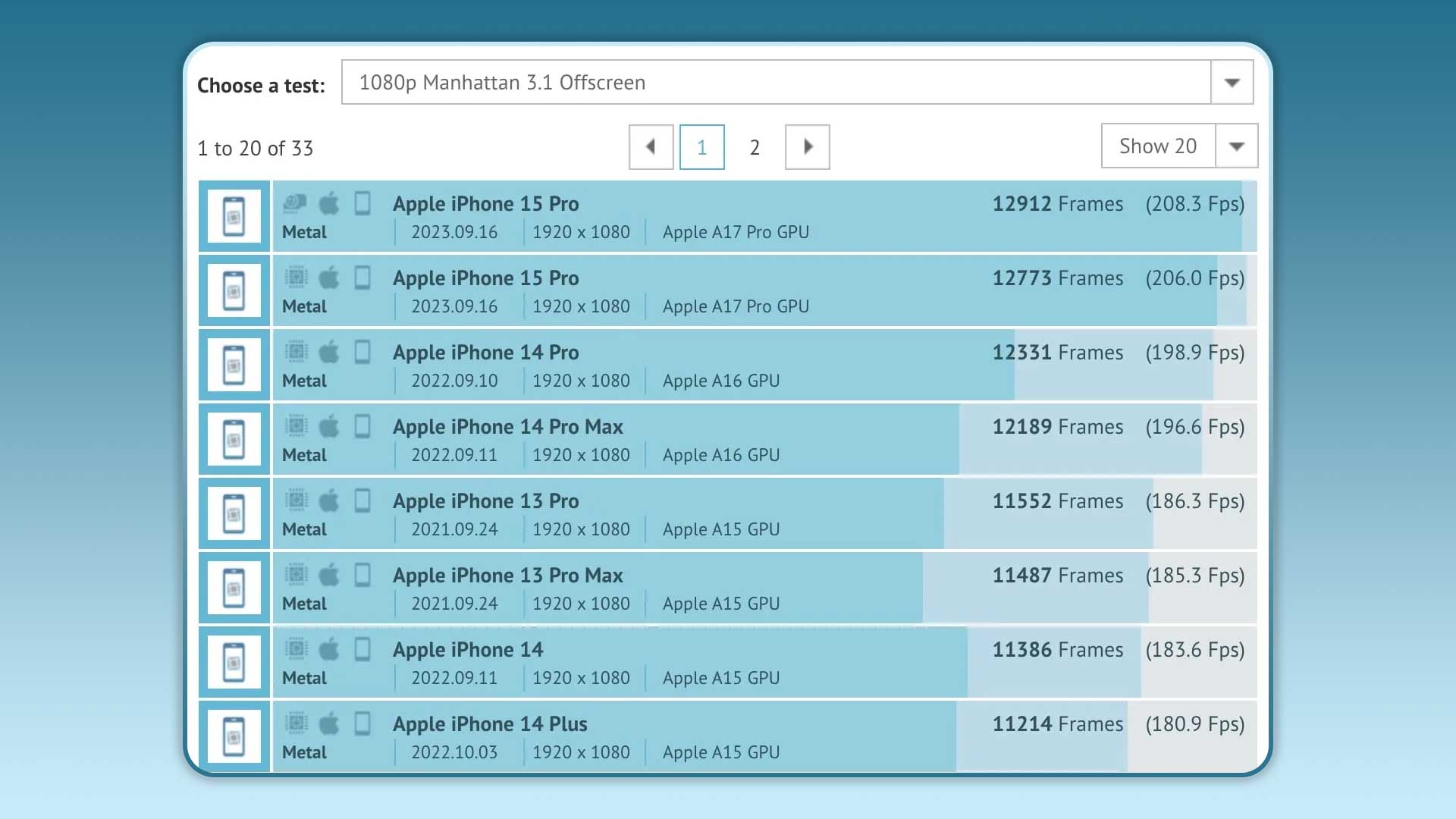Open device thumbnail for iPhone 14 Plus row
The height and width of the screenshot is (819, 1456).
[234, 736]
